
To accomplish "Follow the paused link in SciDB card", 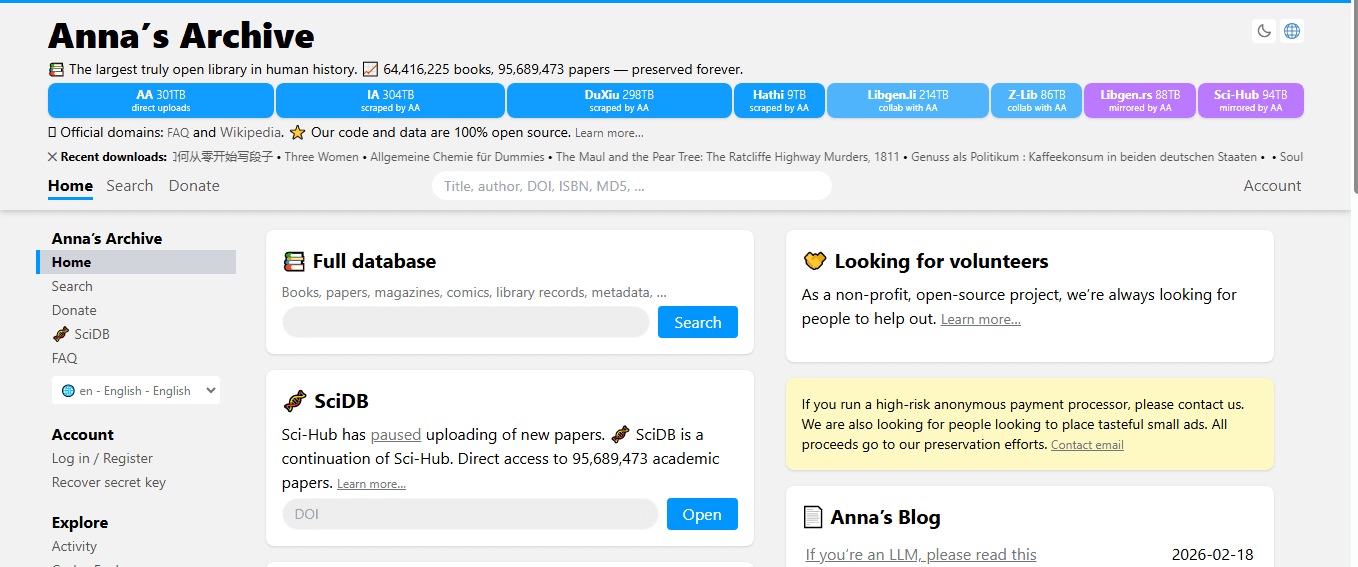I will point(396,435).
